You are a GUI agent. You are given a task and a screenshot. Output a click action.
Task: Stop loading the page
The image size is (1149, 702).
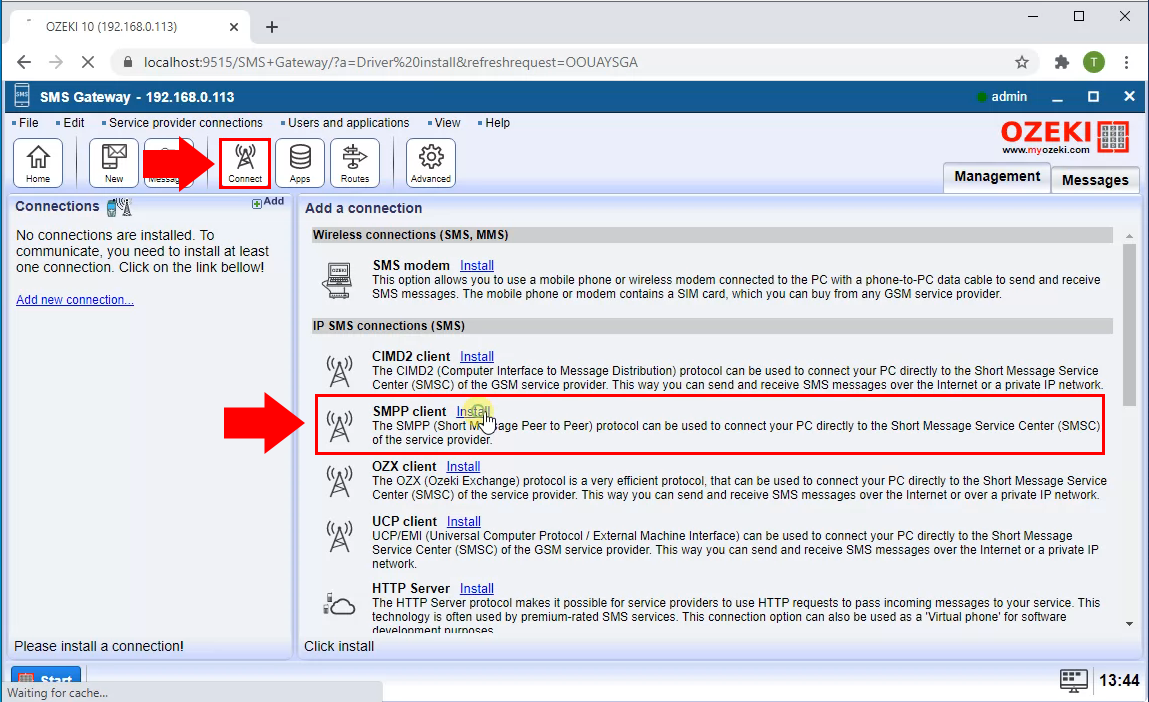coord(88,62)
